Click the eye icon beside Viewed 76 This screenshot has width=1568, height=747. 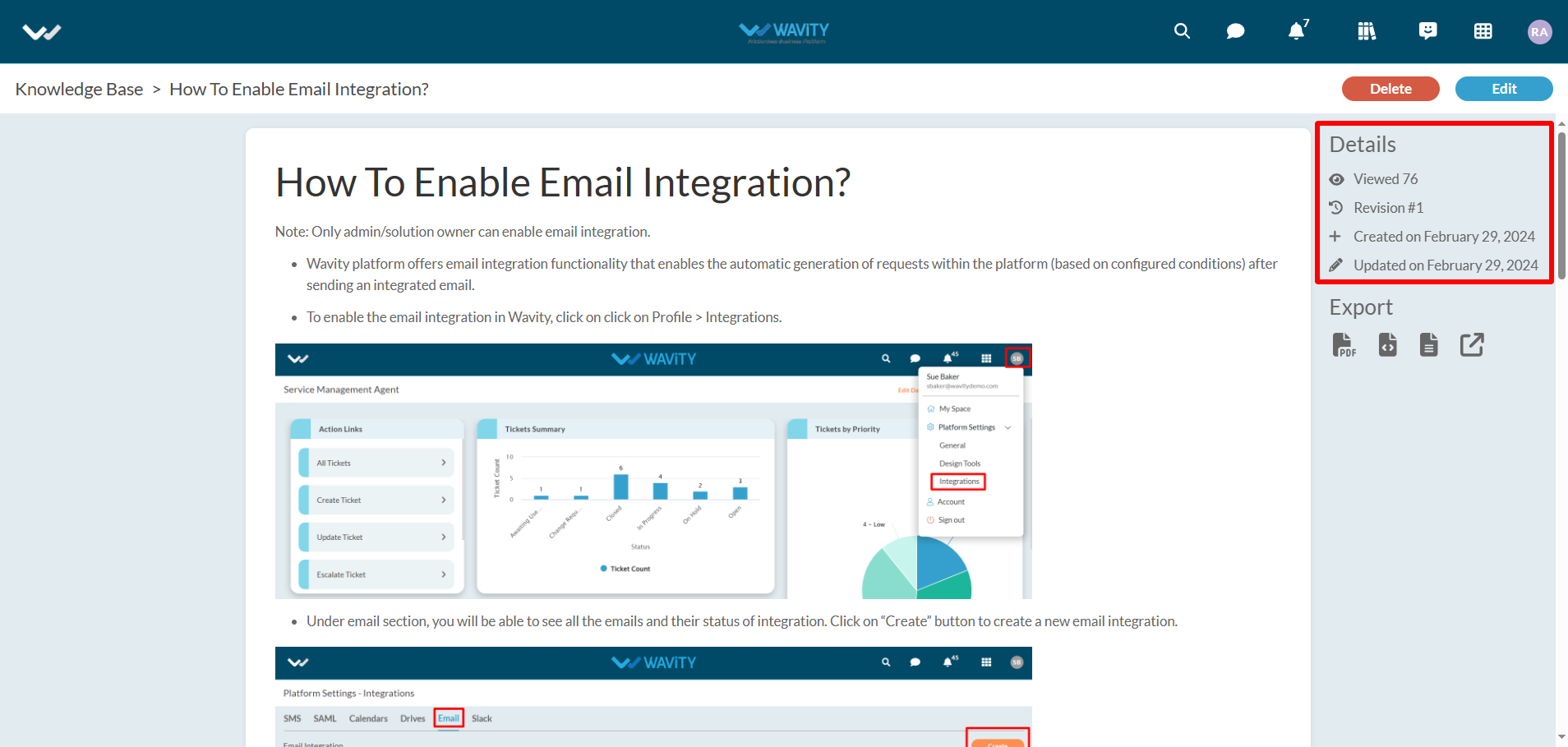pyautogui.click(x=1337, y=179)
